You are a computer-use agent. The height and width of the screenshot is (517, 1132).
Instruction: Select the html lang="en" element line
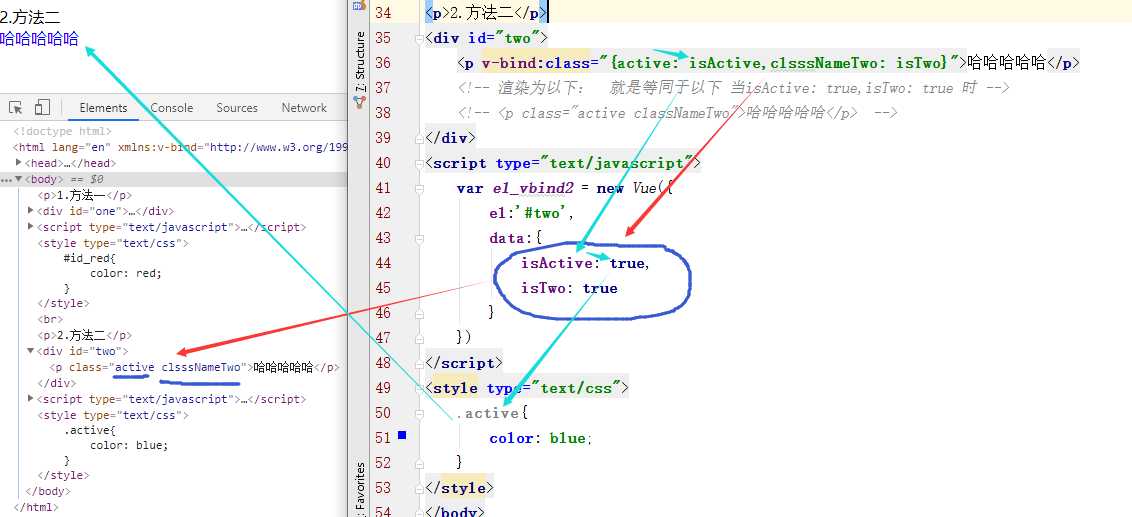coord(180,147)
